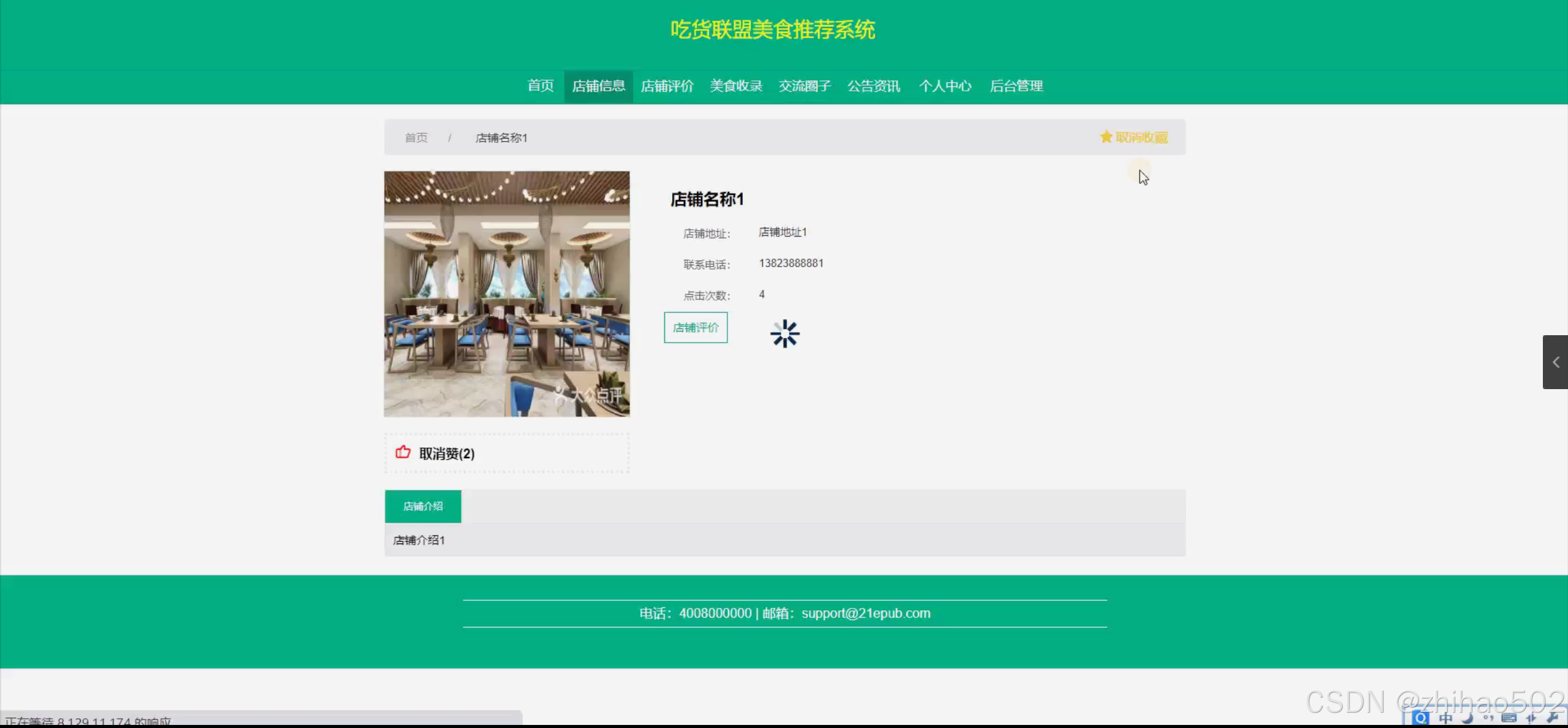Open 后台管理 in the navigation bar
Screen dimensions: 1568x728
click(x=1016, y=86)
